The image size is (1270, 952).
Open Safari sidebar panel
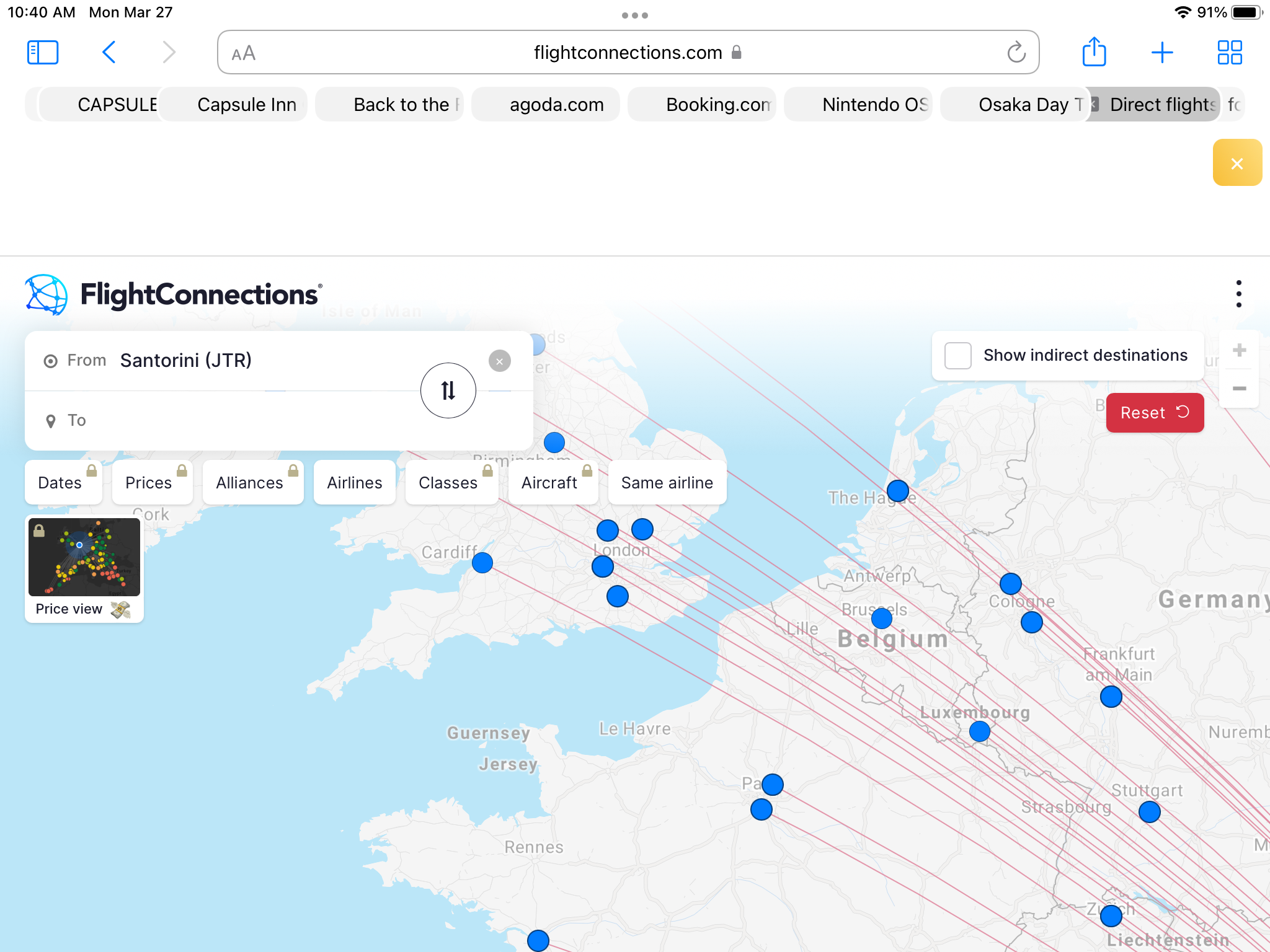[43, 53]
